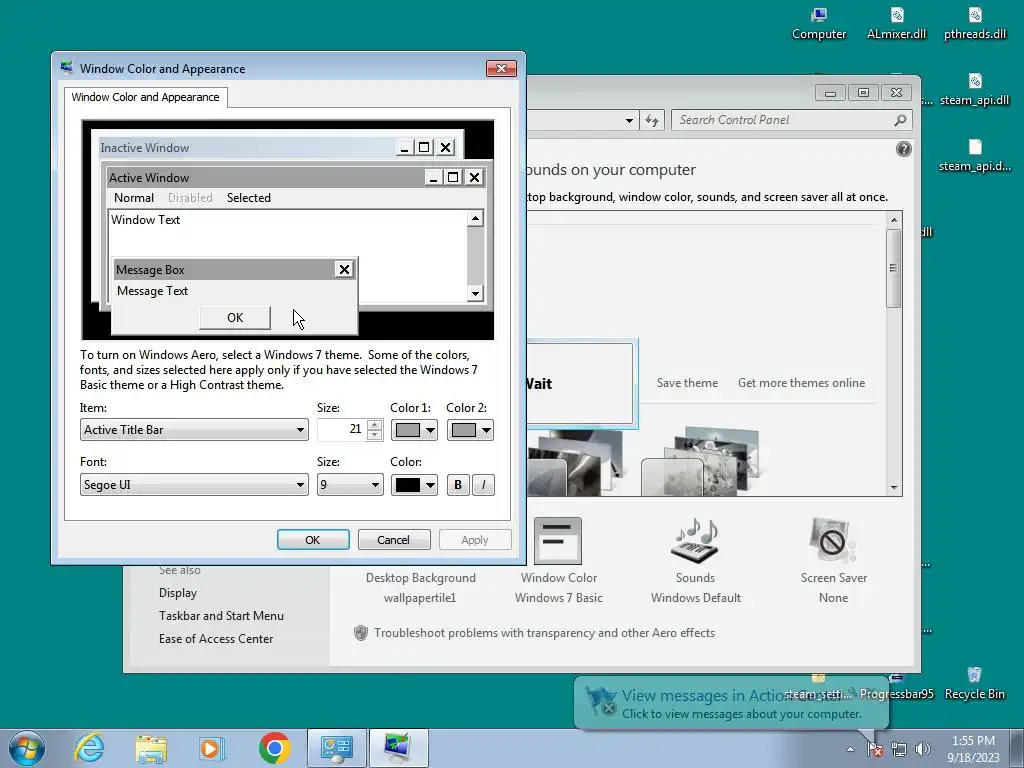Click Disabled menu item in preview
This screenshot has height=768, width=1024.
190,198
